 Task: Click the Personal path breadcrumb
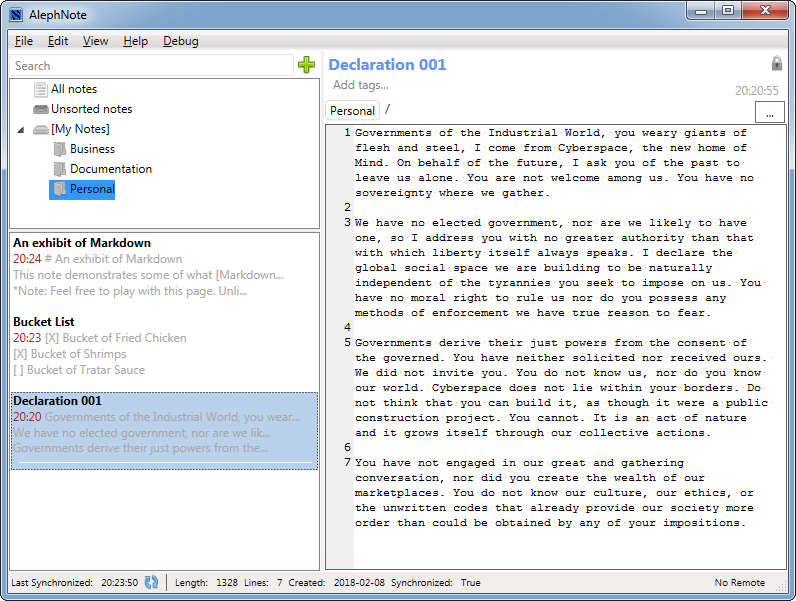[352, 111]
